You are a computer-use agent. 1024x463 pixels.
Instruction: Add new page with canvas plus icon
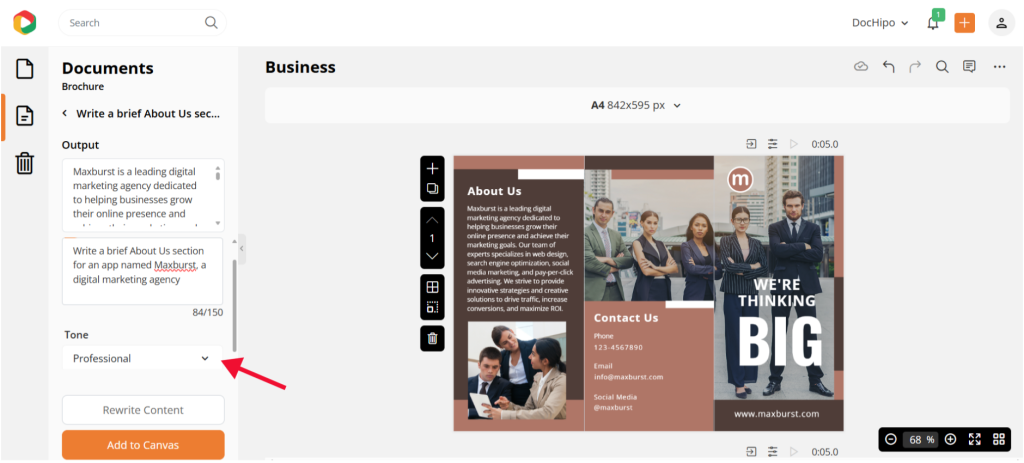(x=432, y=168)
